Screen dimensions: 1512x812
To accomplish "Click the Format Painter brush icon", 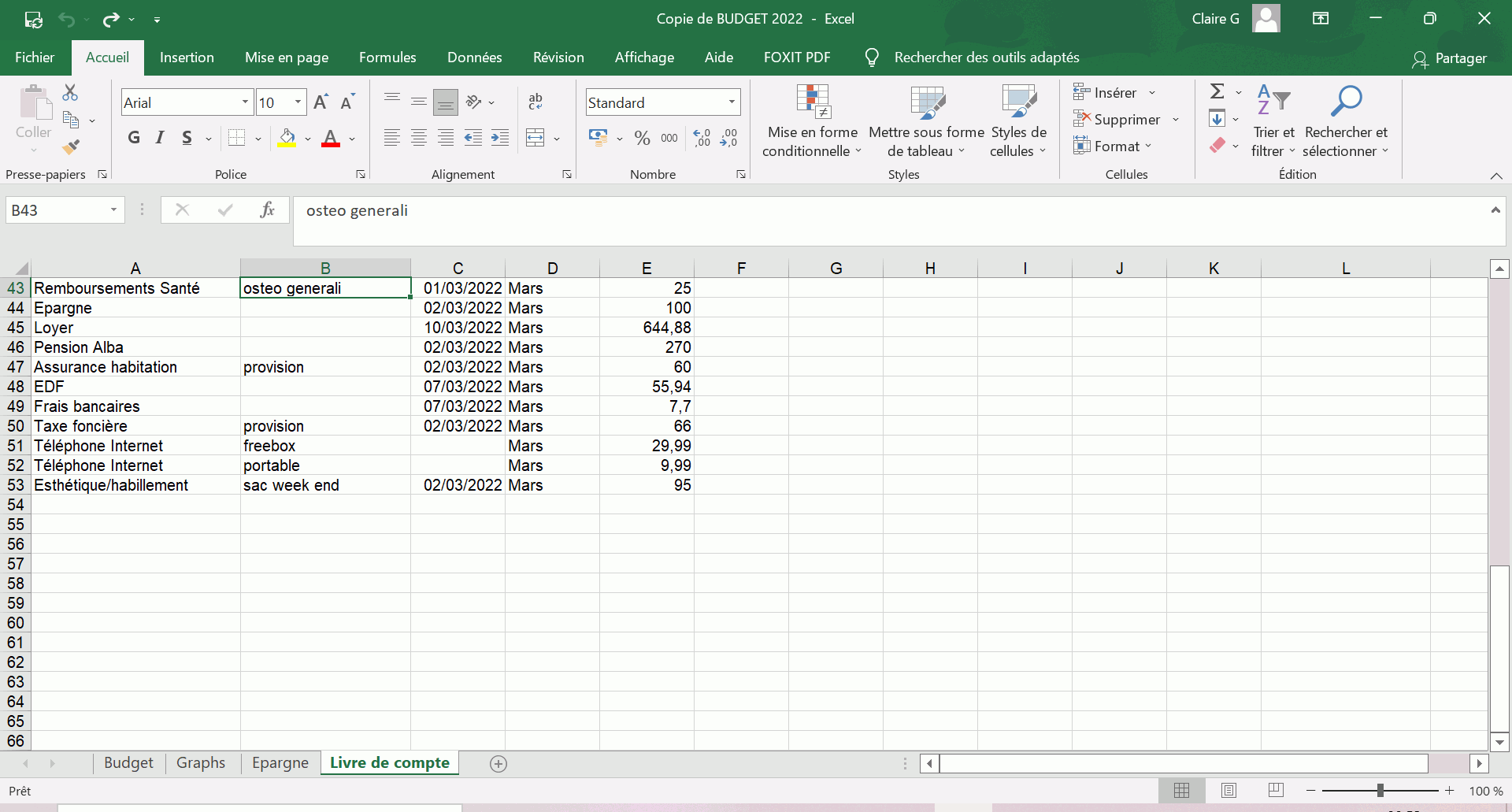I will pos(71,146).
